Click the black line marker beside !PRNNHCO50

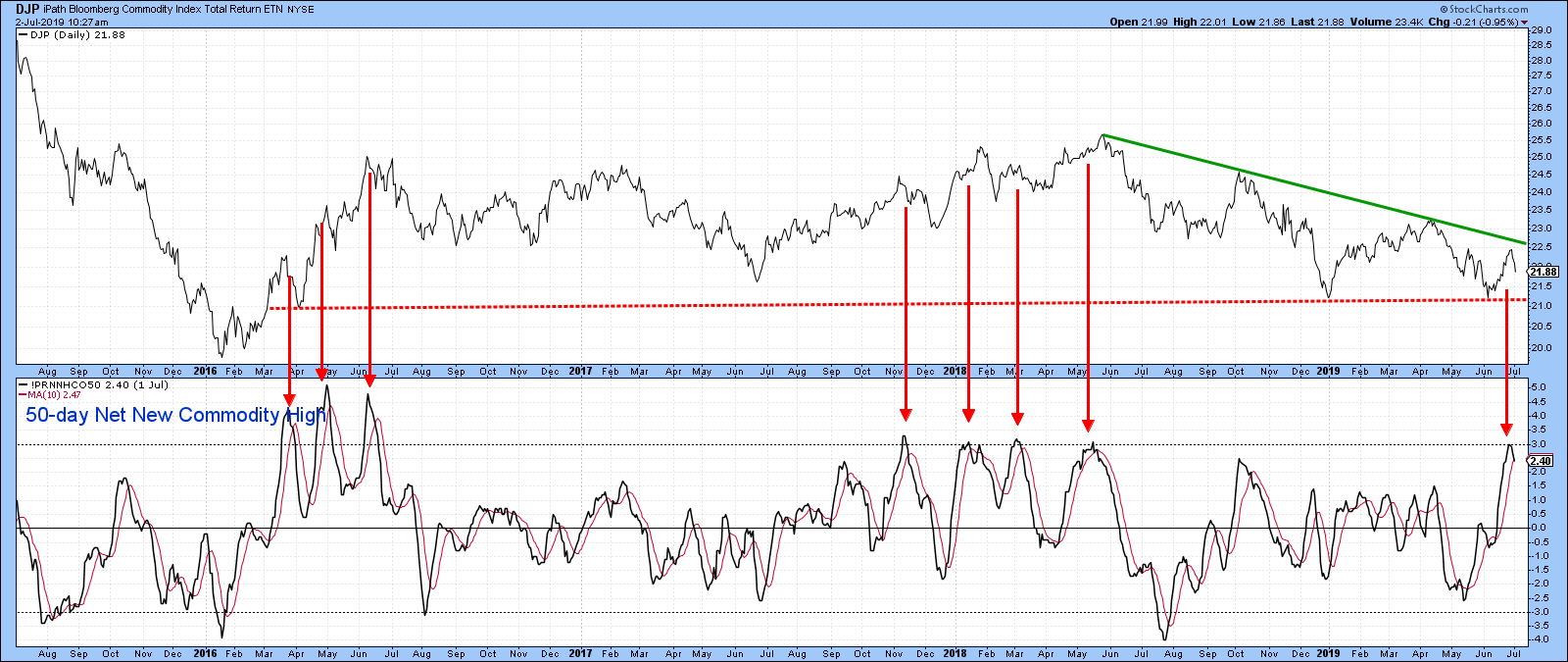click(x=22, y=385)
